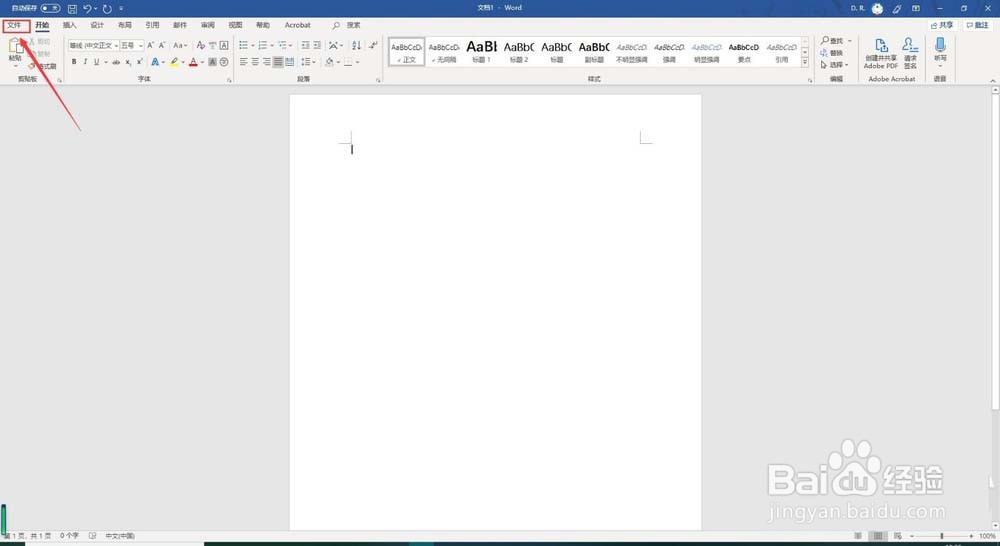
Task: Collapse the ribbon with the chevron
Action: [992, 80]
